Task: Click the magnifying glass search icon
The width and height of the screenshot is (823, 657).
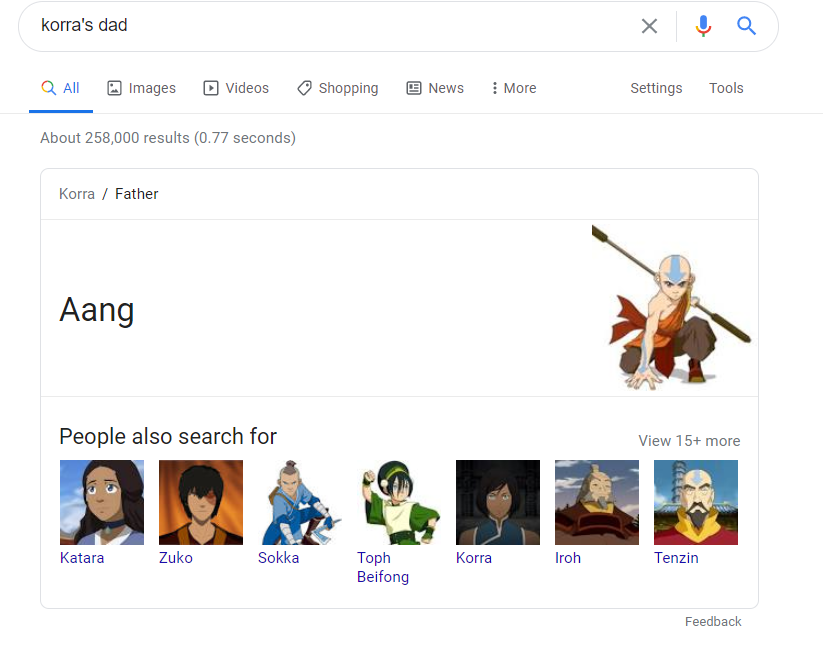Action: pyautogui.click(x=746, y=26)
